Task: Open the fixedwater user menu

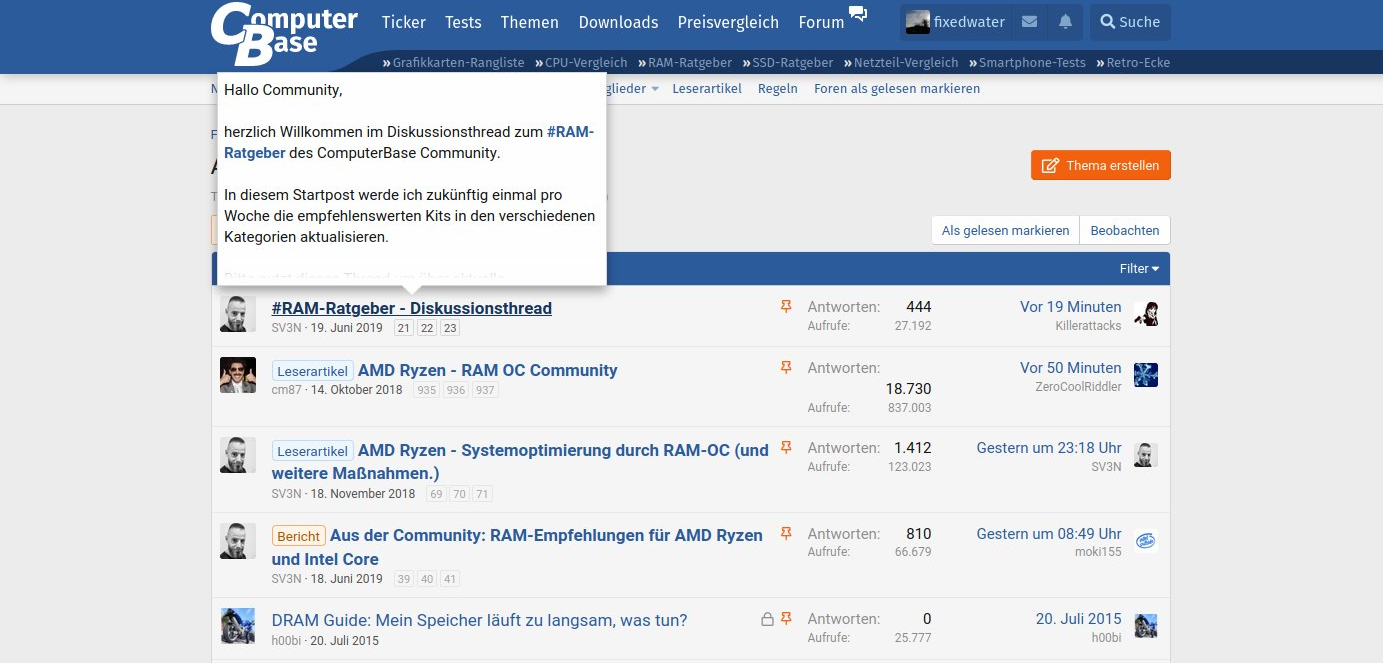Action: pyautogui.click(x=955, y=22)
